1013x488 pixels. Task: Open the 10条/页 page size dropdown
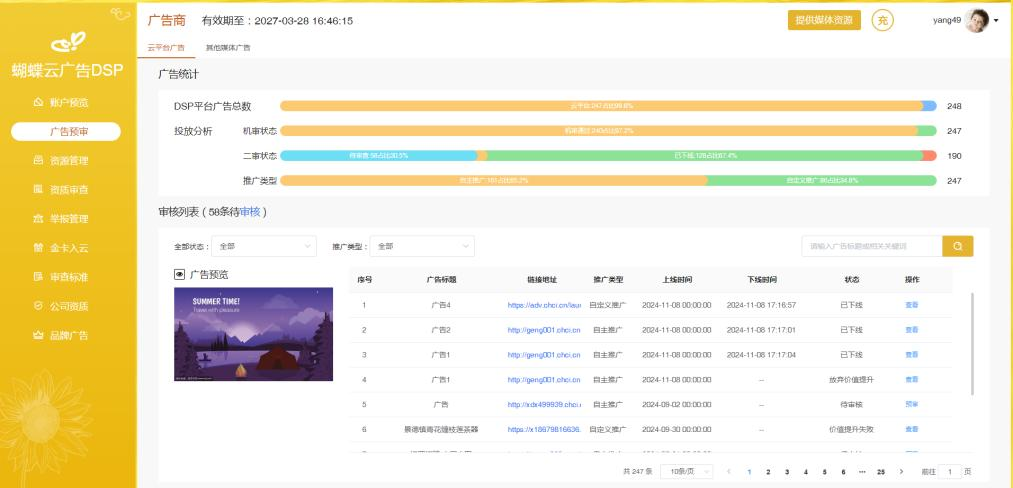point(687,472)
